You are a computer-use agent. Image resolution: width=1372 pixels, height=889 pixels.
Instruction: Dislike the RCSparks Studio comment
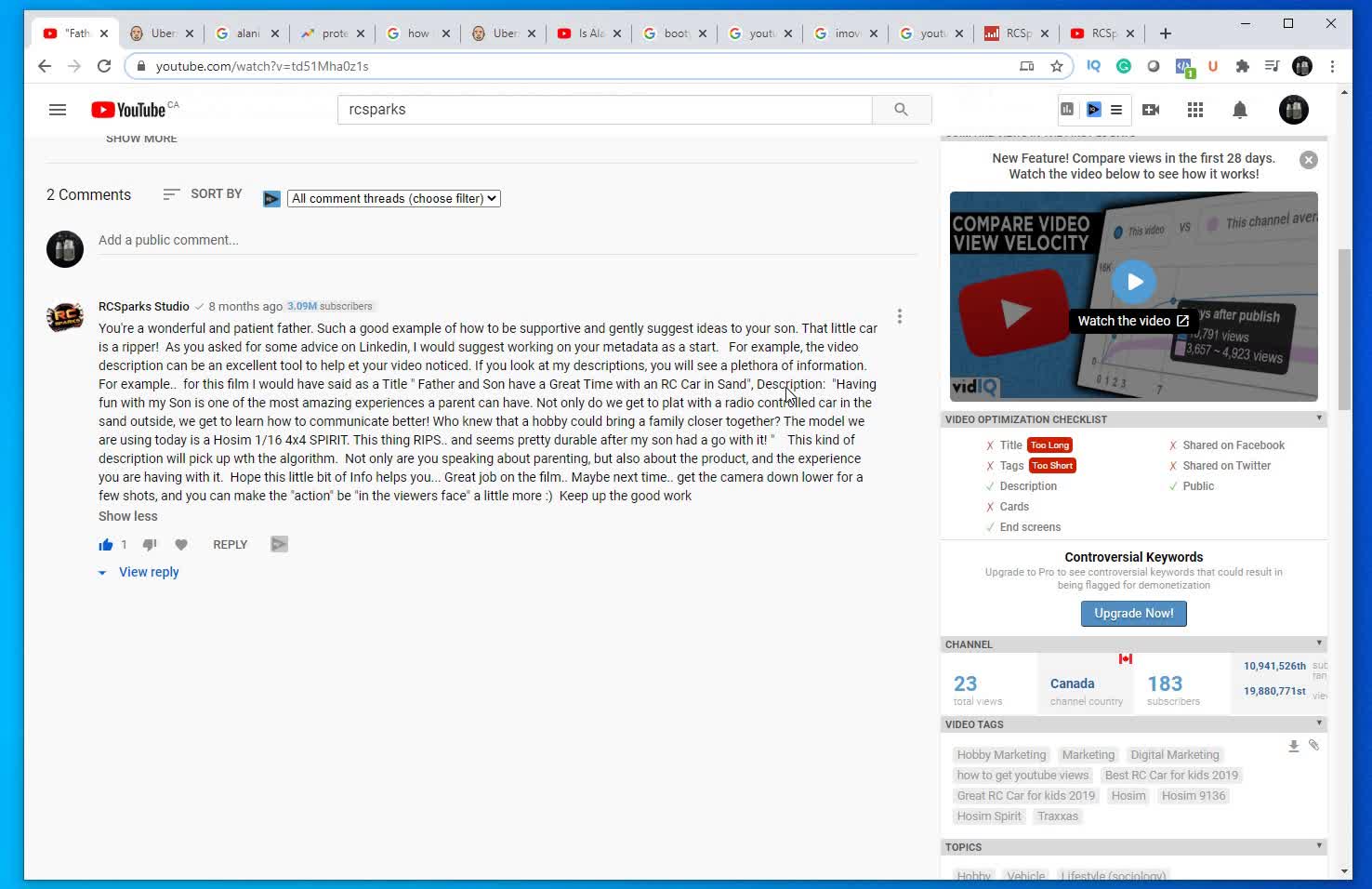point(150,545)
